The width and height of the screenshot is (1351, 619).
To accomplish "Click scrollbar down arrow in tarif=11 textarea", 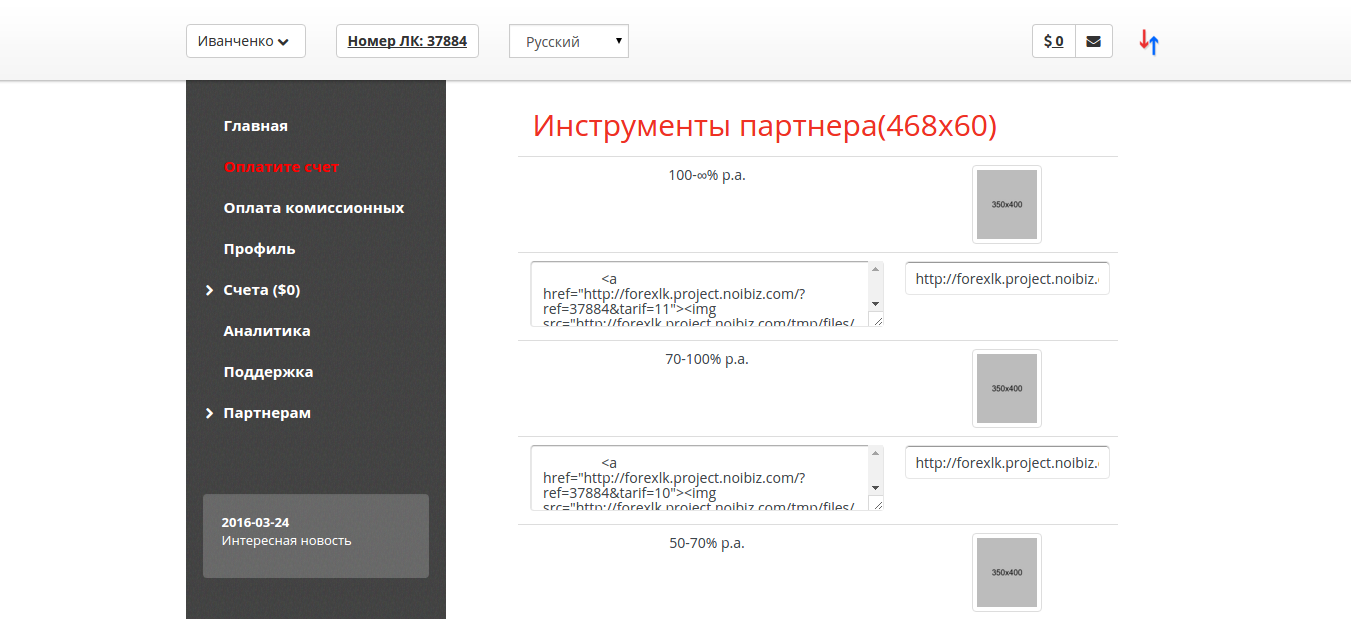I will coord(876,303).
